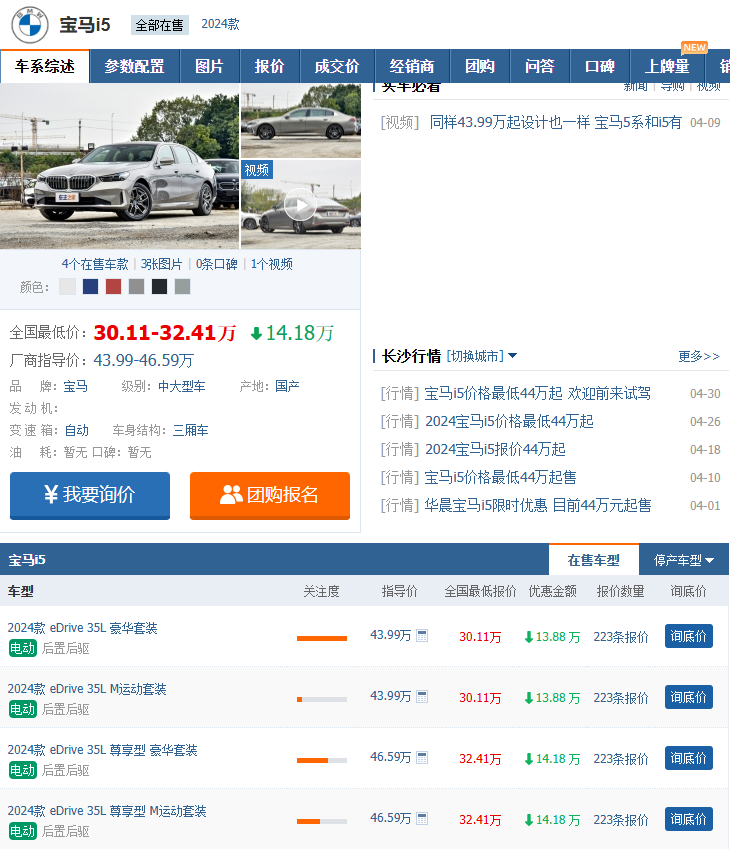Click the brand link 宝马
The width and height of the screenshot is (730, 849).
click(x=75, y=387)
